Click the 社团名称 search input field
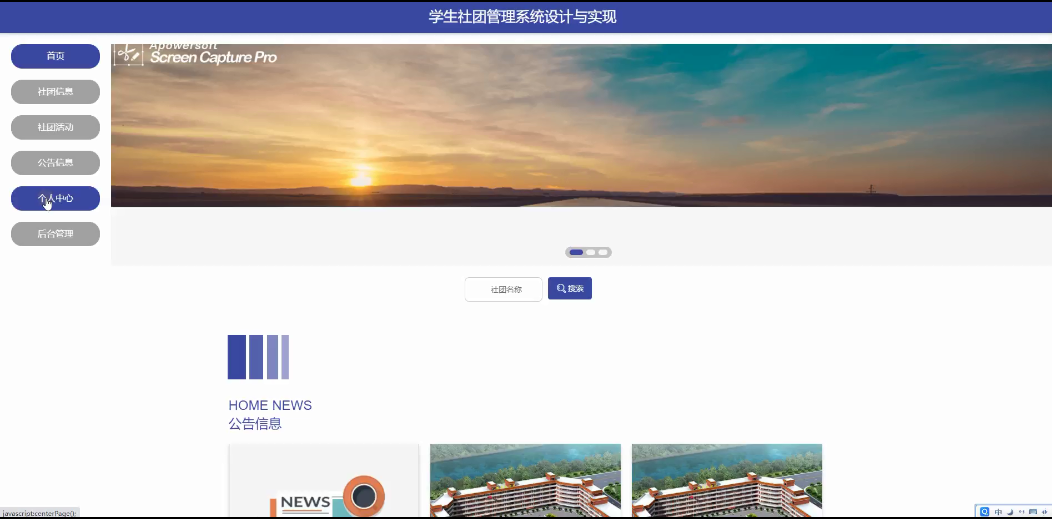This screenshot has width=1052, height=519. (503, 290)
